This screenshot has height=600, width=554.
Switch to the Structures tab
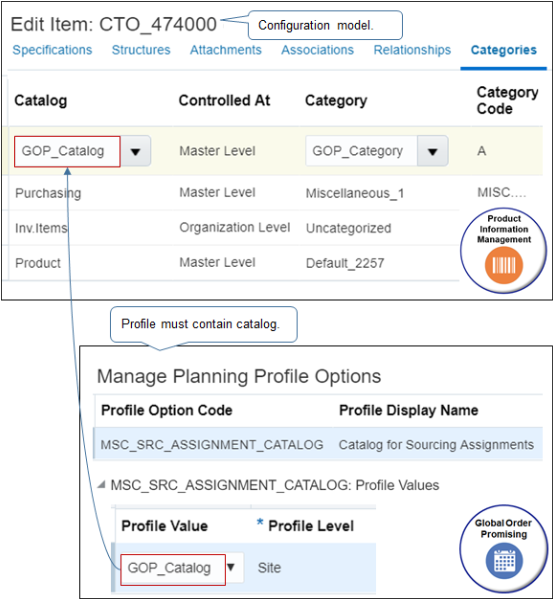coord(141,50)
